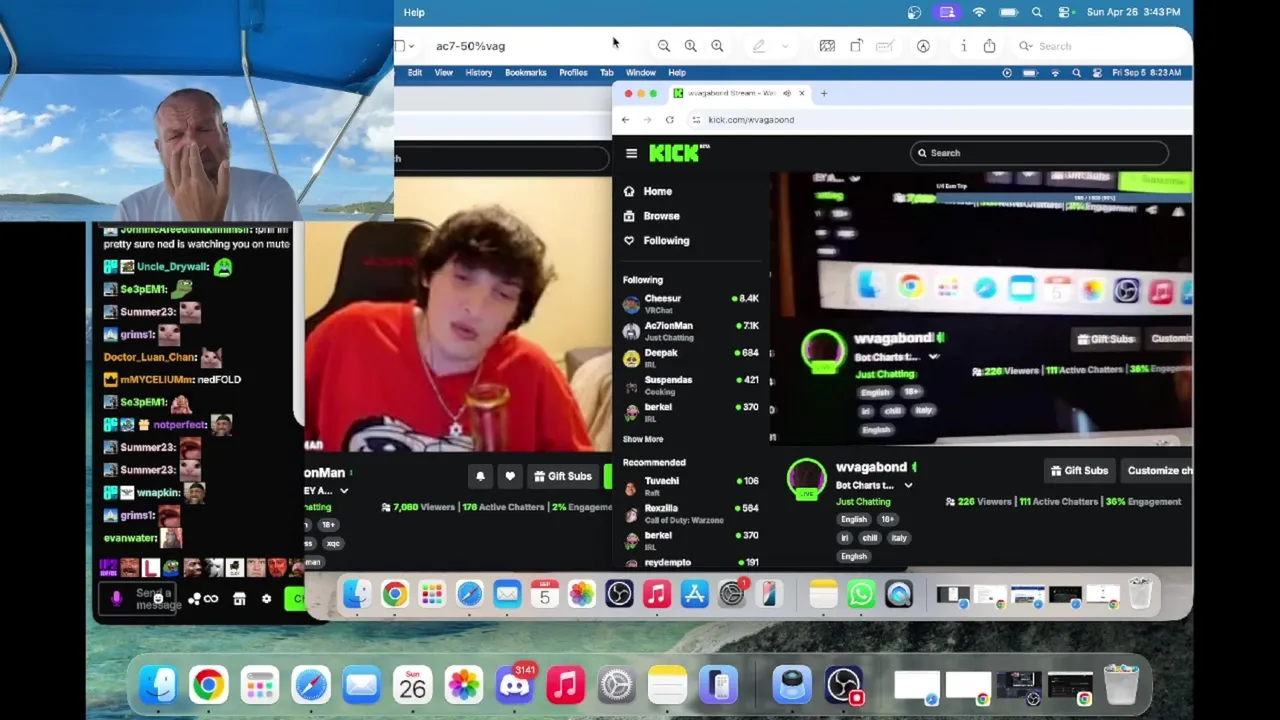Open Ac7ionMan channel in Following list
The height and width of the screenshot is (720, 1280).
pos(690,331)
